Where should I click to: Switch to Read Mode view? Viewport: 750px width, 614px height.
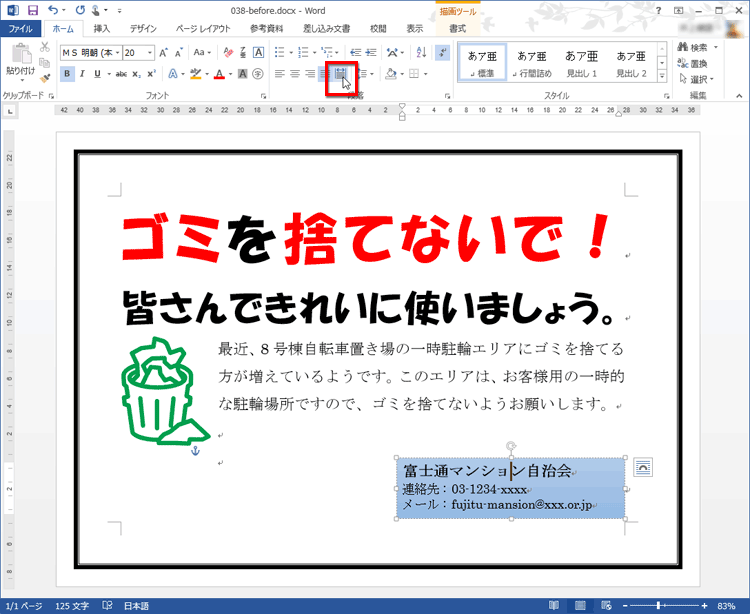(554, 605)
